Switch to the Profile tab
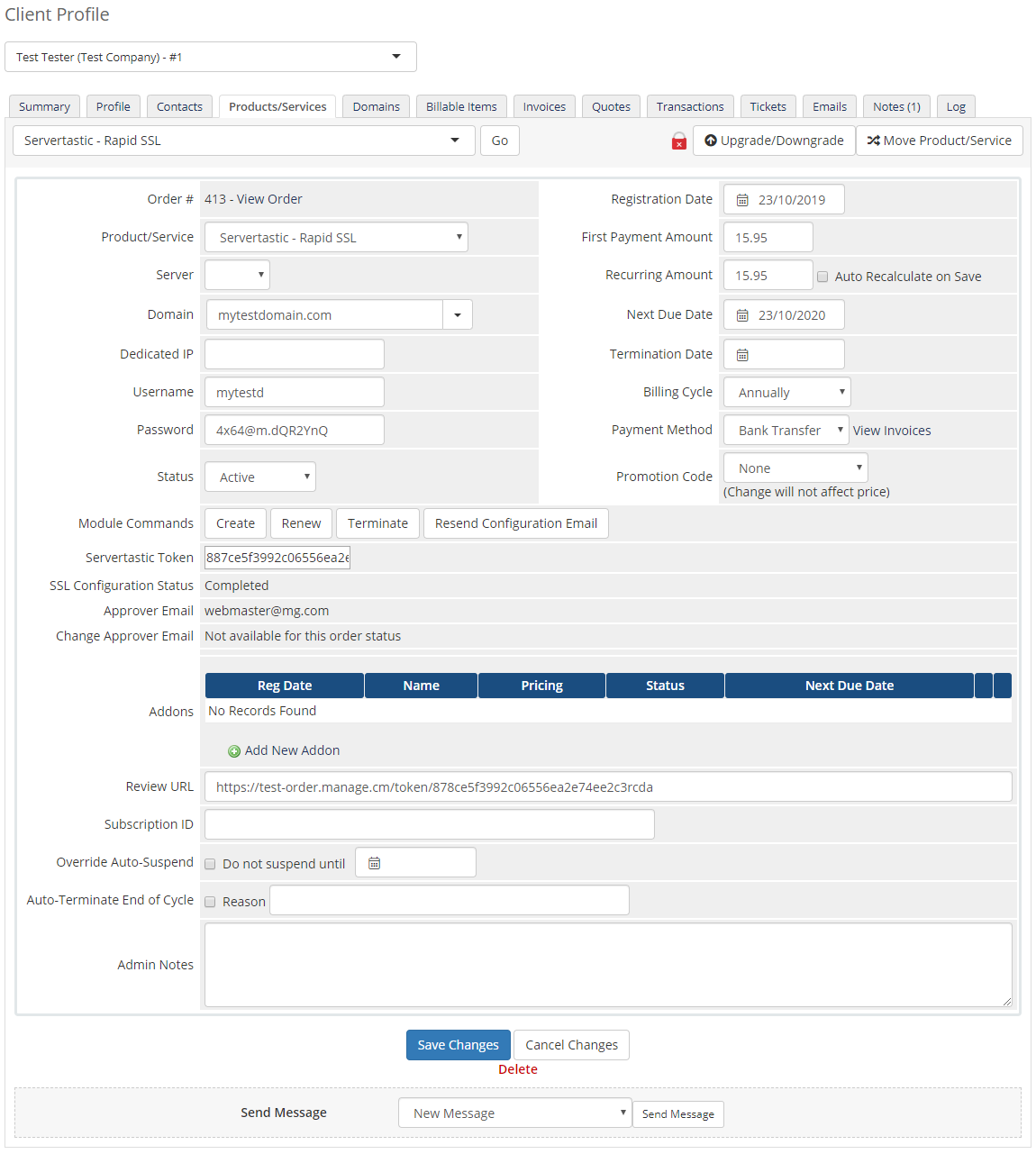 [x=114, y=106]
